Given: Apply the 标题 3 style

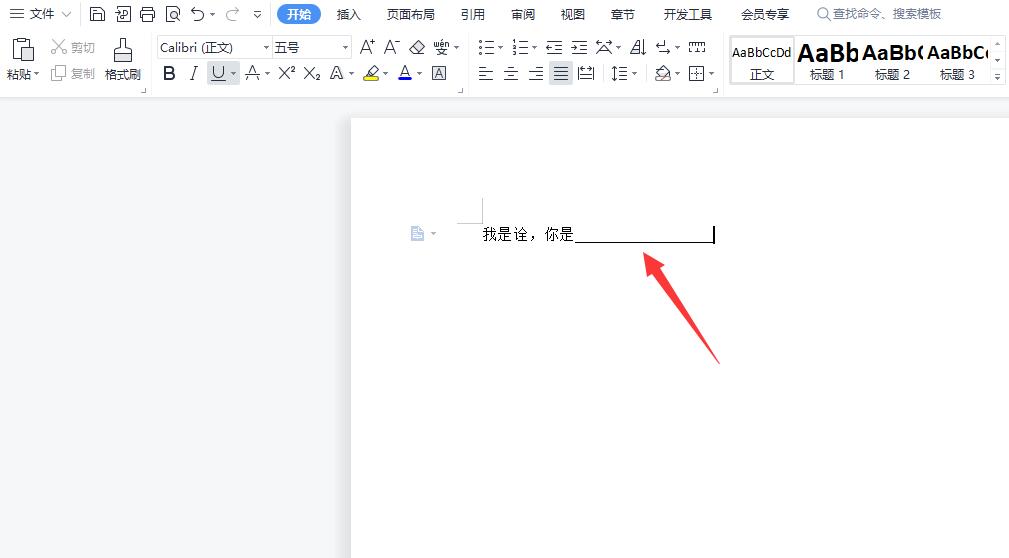Looking at the screenshot, I should click(x=957, y=60).
